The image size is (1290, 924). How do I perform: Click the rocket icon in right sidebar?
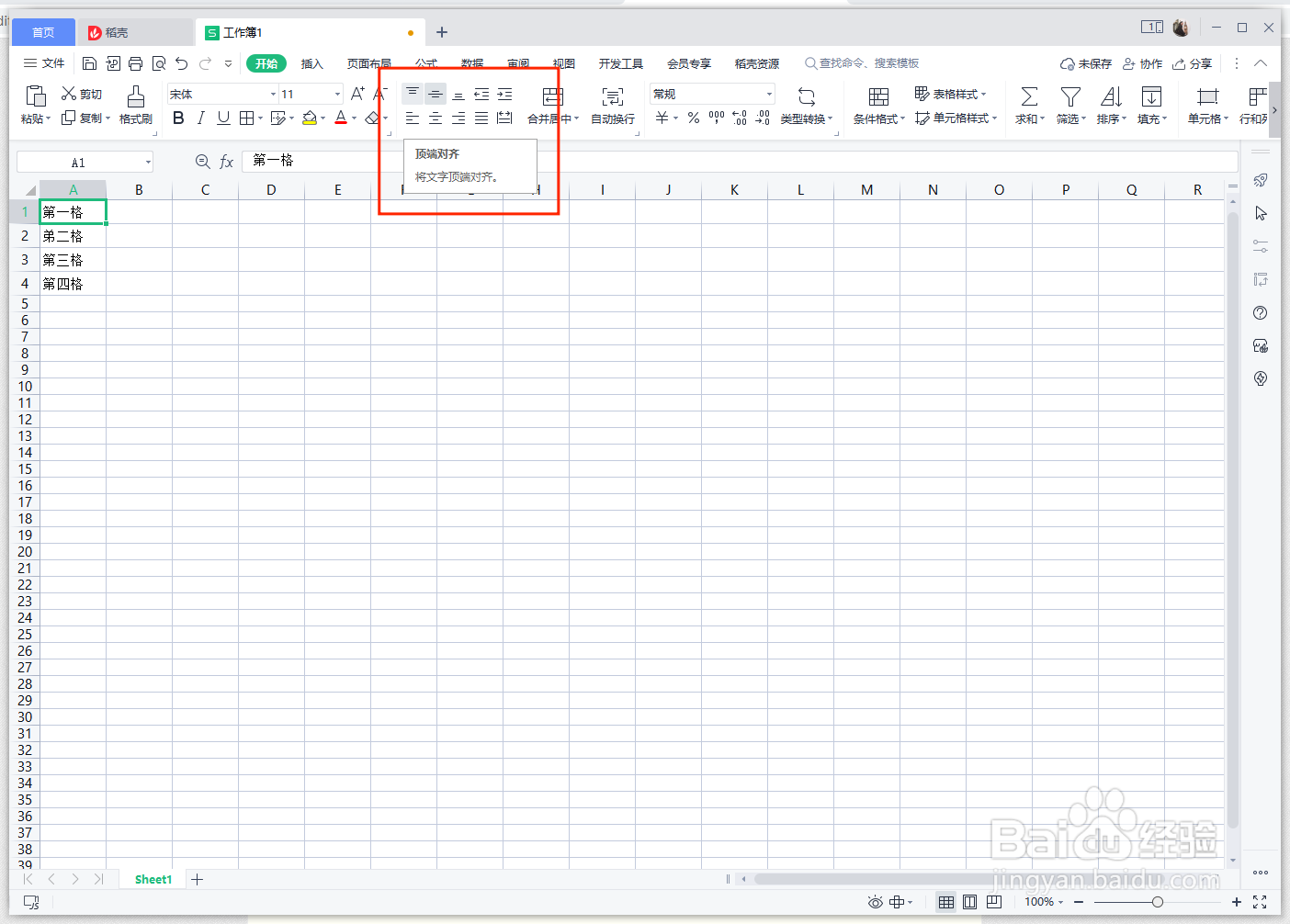[1261, 180]
